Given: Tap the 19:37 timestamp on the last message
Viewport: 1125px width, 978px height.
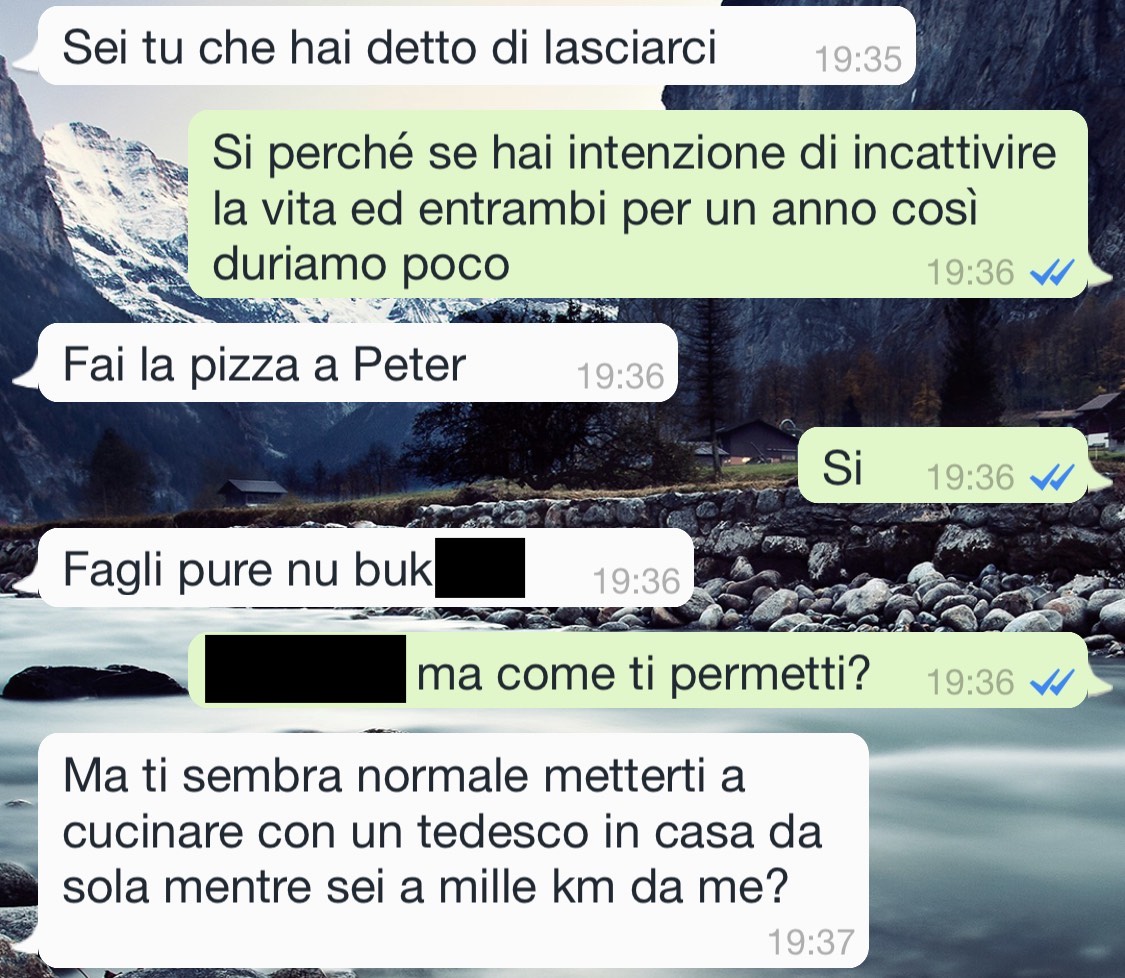Looking at the screenshot, I should tap(811, 941).
